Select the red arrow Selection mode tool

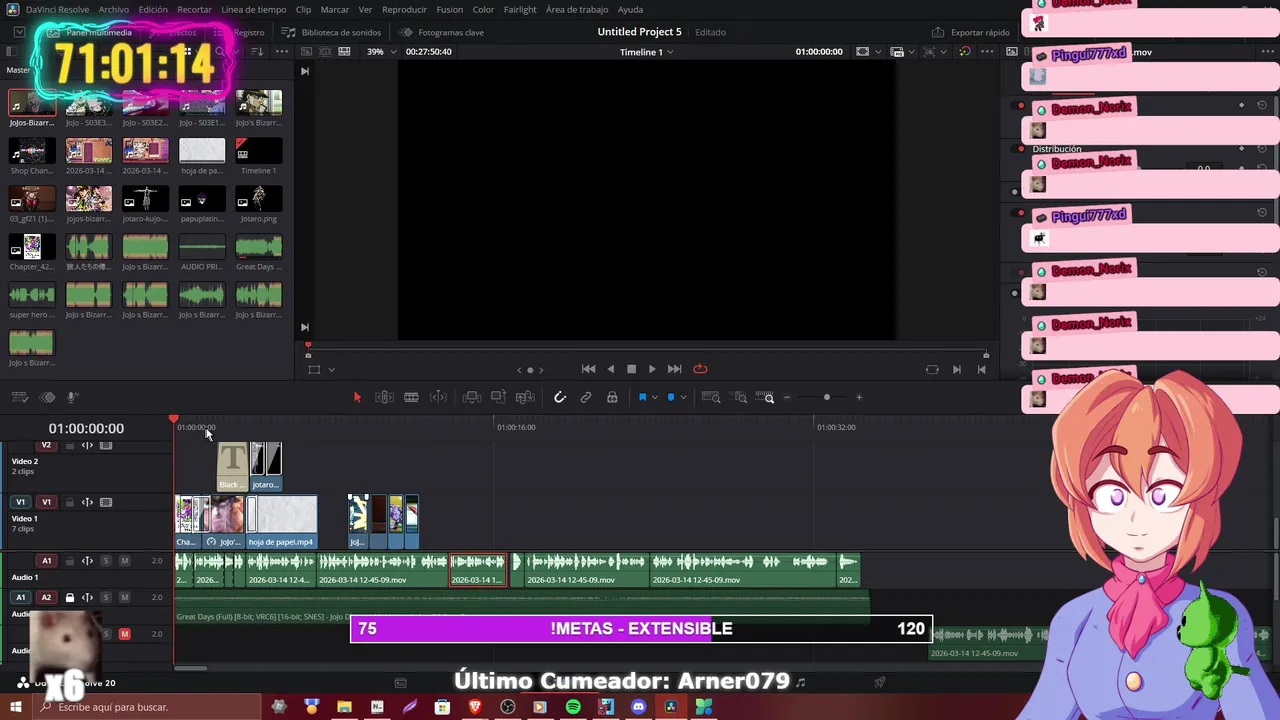point(357,397)
